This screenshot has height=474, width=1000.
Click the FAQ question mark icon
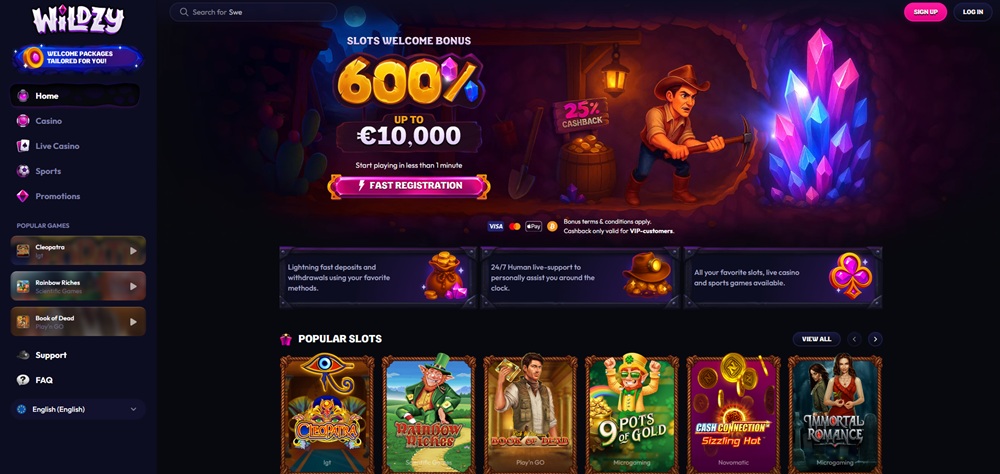pyautogui.click(x=23, y=380)
